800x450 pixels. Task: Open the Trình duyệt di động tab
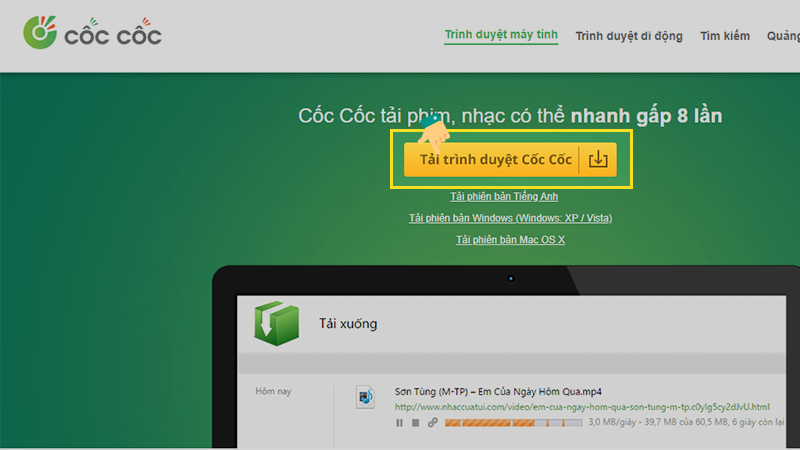tap(629, 36)
